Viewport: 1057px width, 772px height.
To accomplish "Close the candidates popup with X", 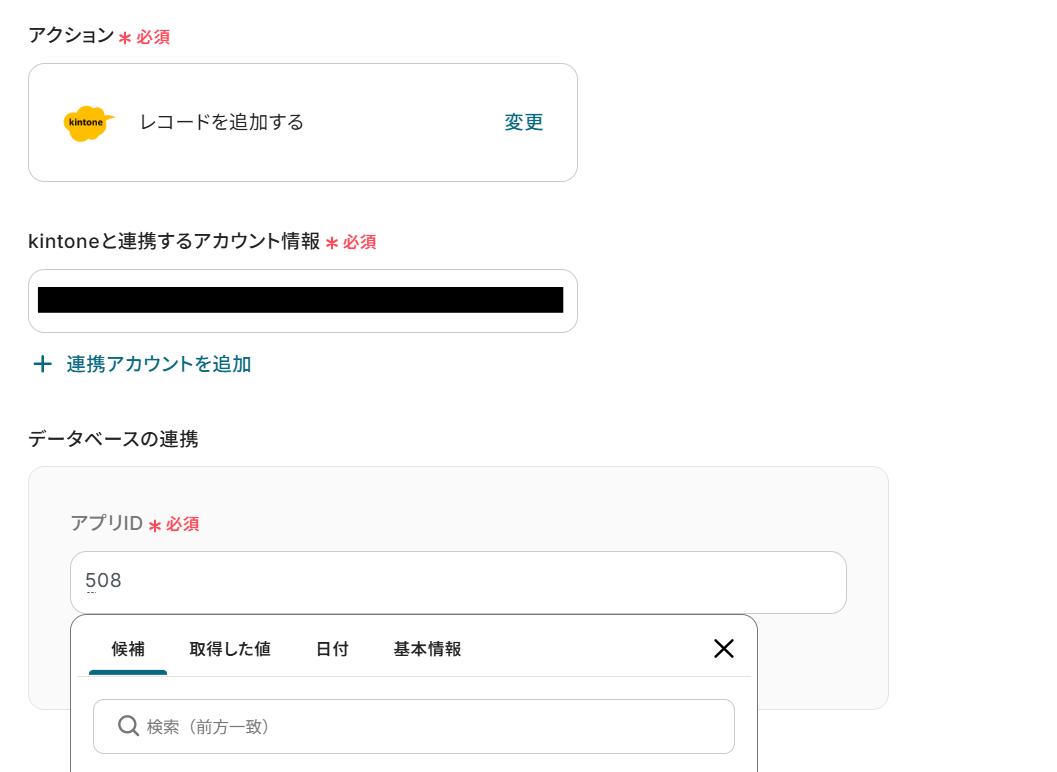I will 724,648.
